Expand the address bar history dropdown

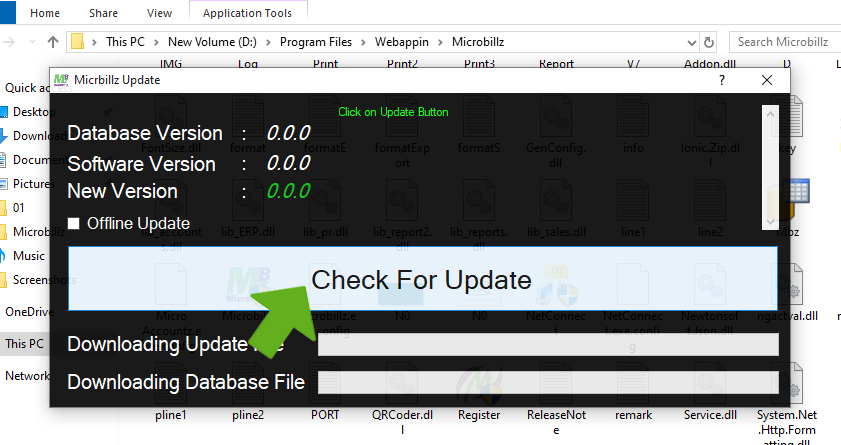(x=691, y=42)
